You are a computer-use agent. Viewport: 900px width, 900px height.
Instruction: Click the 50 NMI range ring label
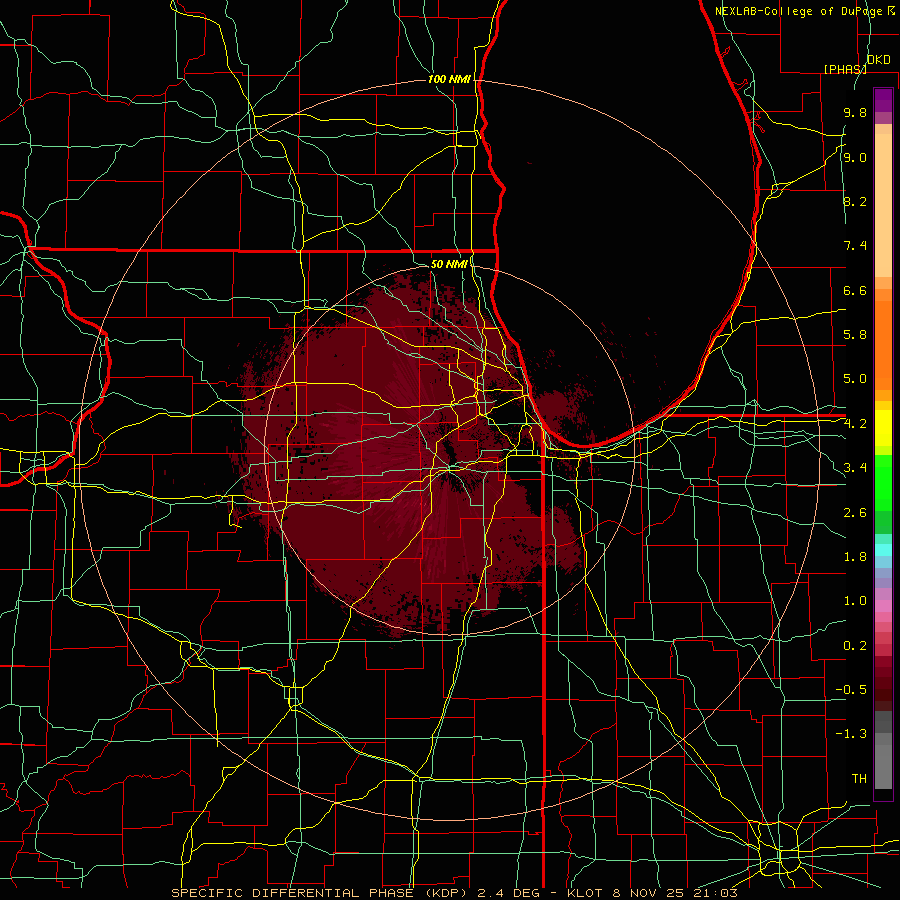[x=449, y=264]
